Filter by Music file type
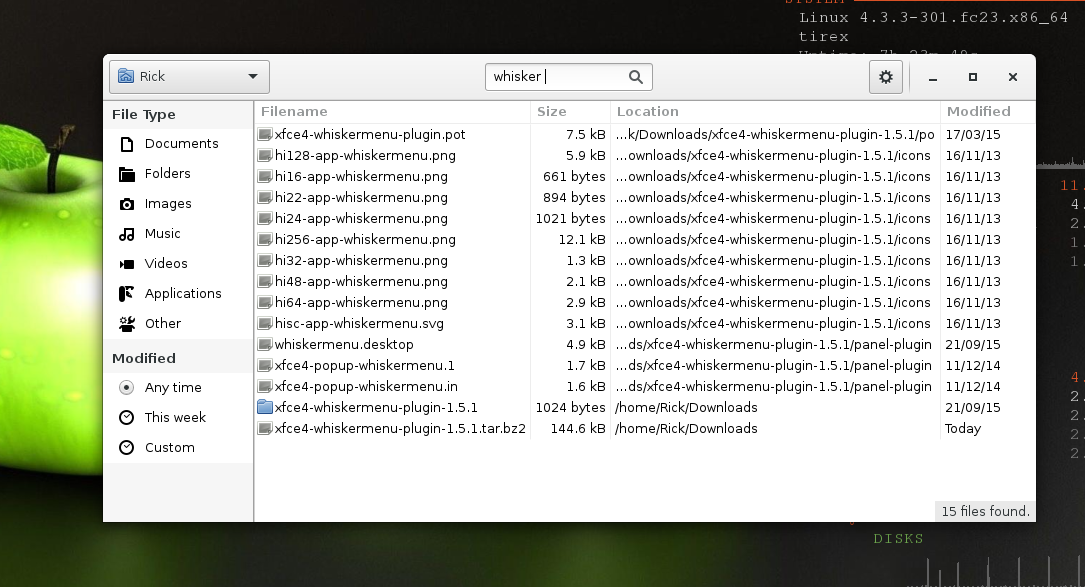The height and width of the screenshot is (587, 1085). tap(162, 234)
